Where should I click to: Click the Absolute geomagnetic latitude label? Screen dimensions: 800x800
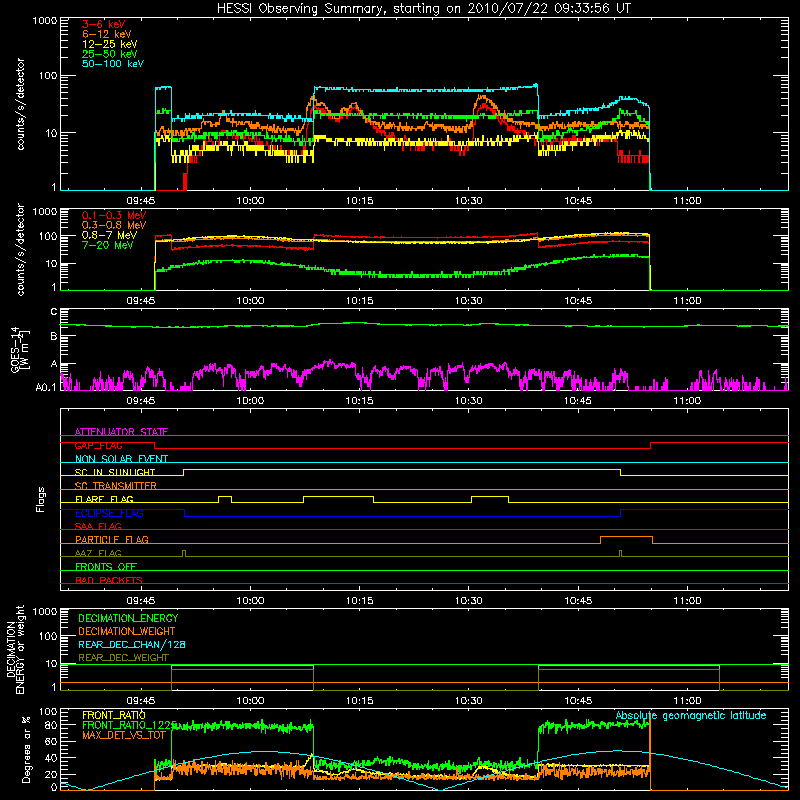[691, 716]
